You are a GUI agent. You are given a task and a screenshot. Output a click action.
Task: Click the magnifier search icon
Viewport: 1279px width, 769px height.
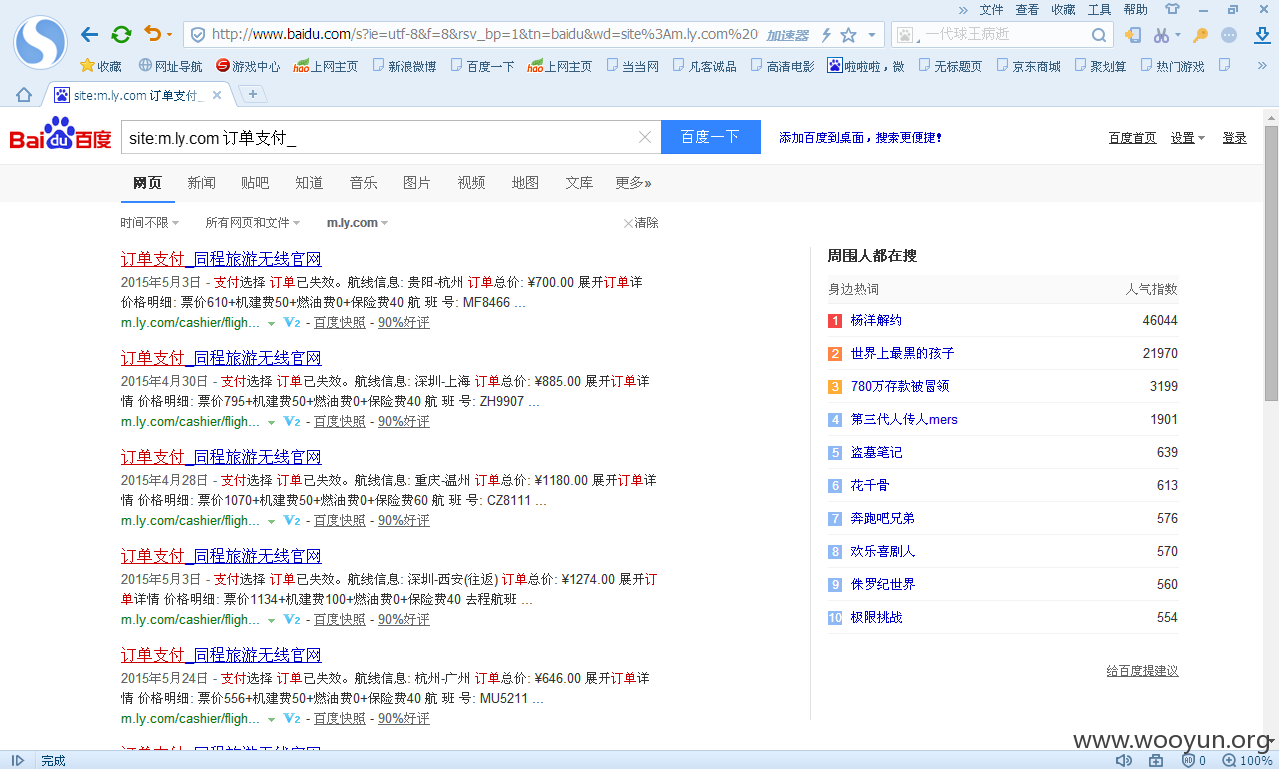pyautogui.click(x=1099, y=35)
